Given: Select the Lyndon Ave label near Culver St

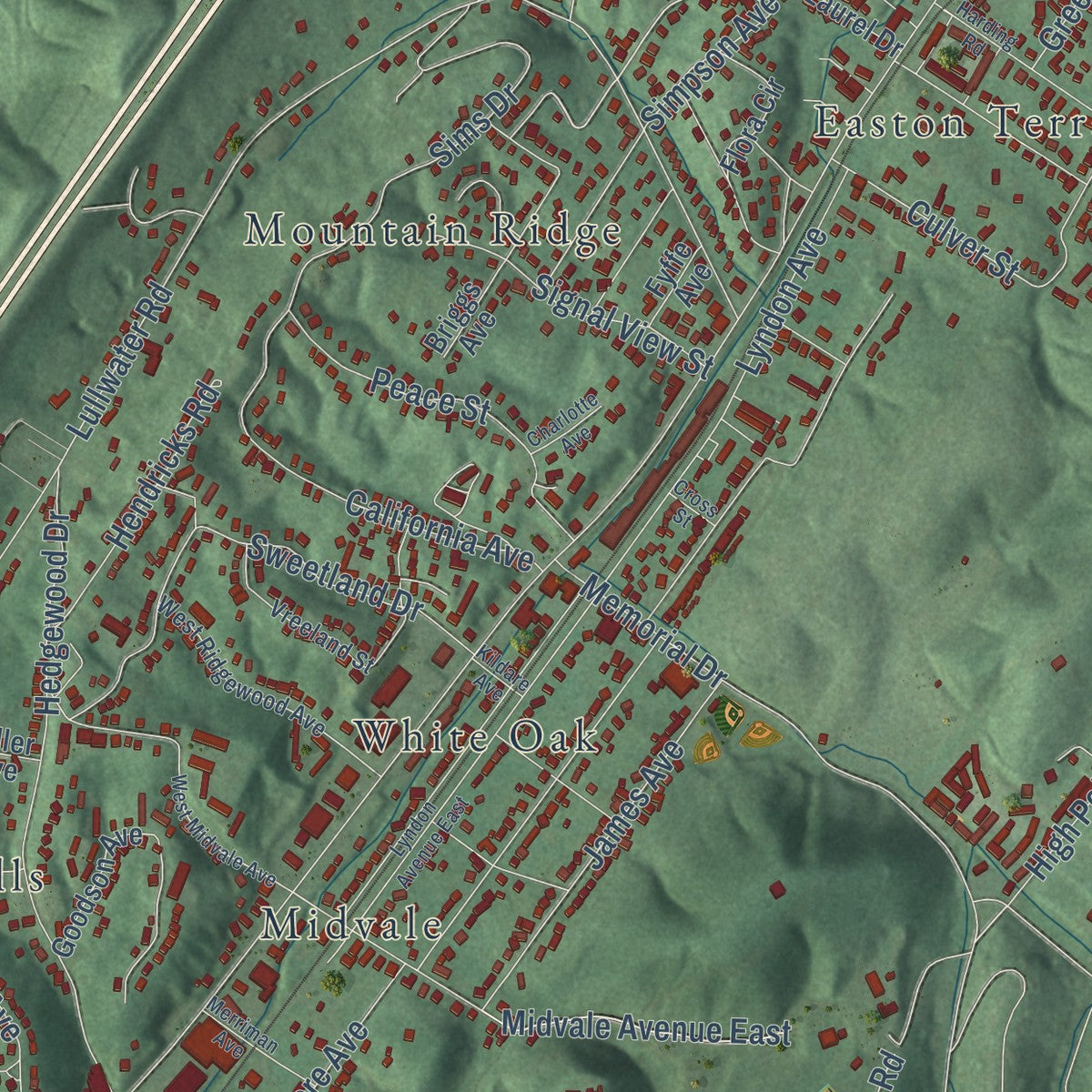Looking at the screenshot, I should [781, 300].
